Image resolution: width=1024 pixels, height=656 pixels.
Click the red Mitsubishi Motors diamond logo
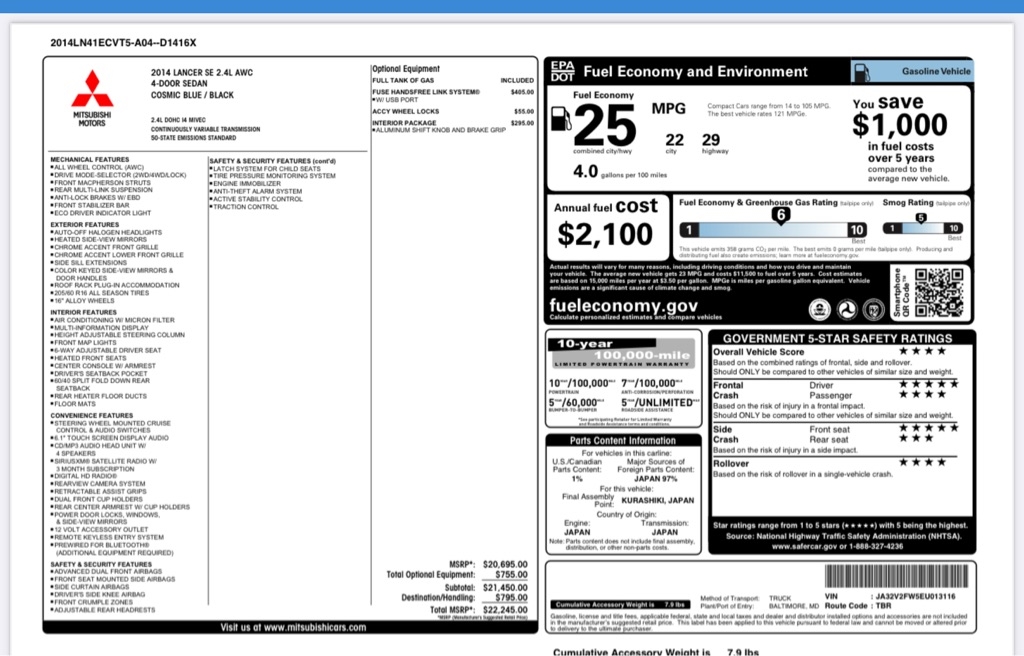point(92,90)
